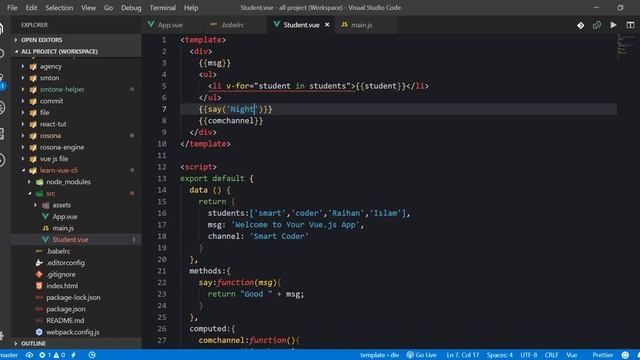640x360 pixels.
Task: Open .editorconfig file
Action: (x=65, y=263)
